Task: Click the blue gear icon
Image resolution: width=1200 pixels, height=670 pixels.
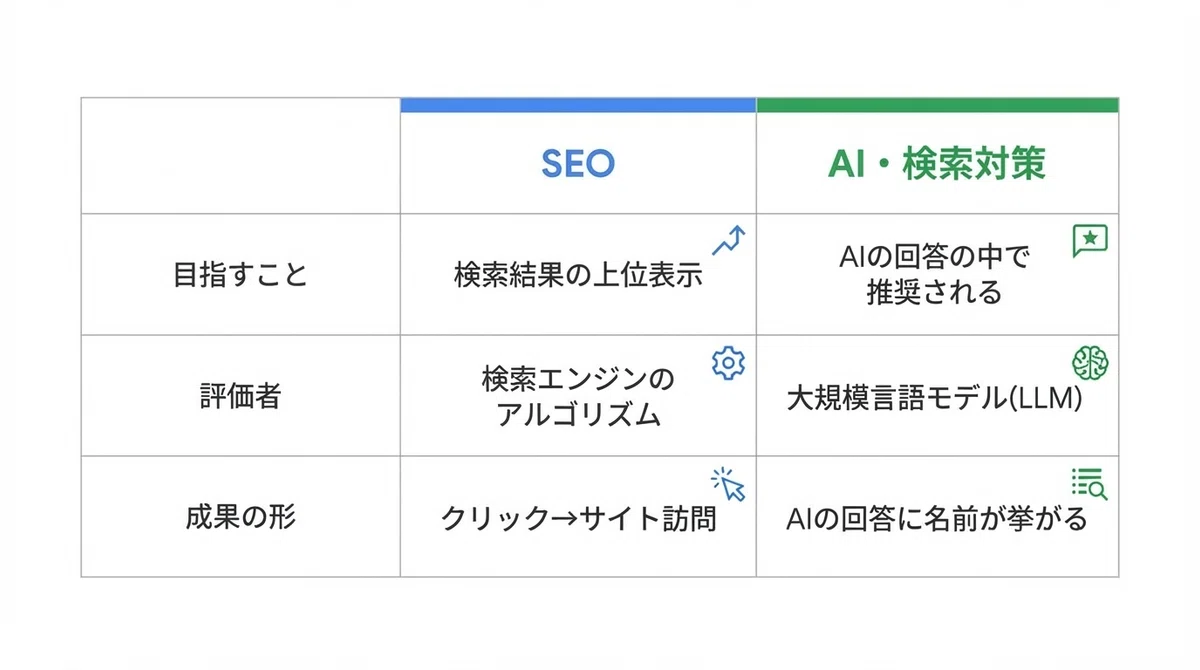Action: pos(728,363)
